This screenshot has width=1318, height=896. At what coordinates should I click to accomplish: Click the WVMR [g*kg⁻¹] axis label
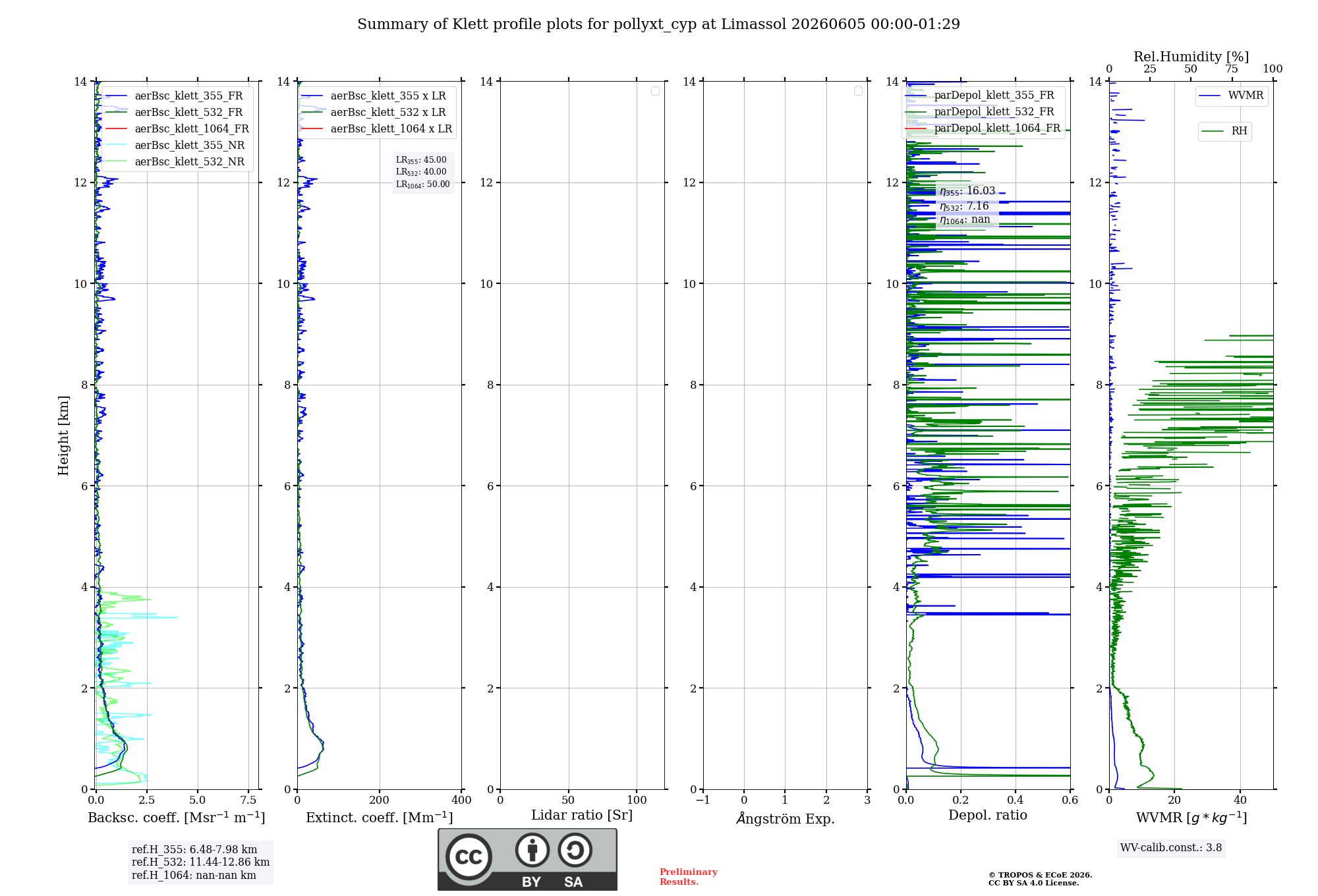click(1191, 818)
